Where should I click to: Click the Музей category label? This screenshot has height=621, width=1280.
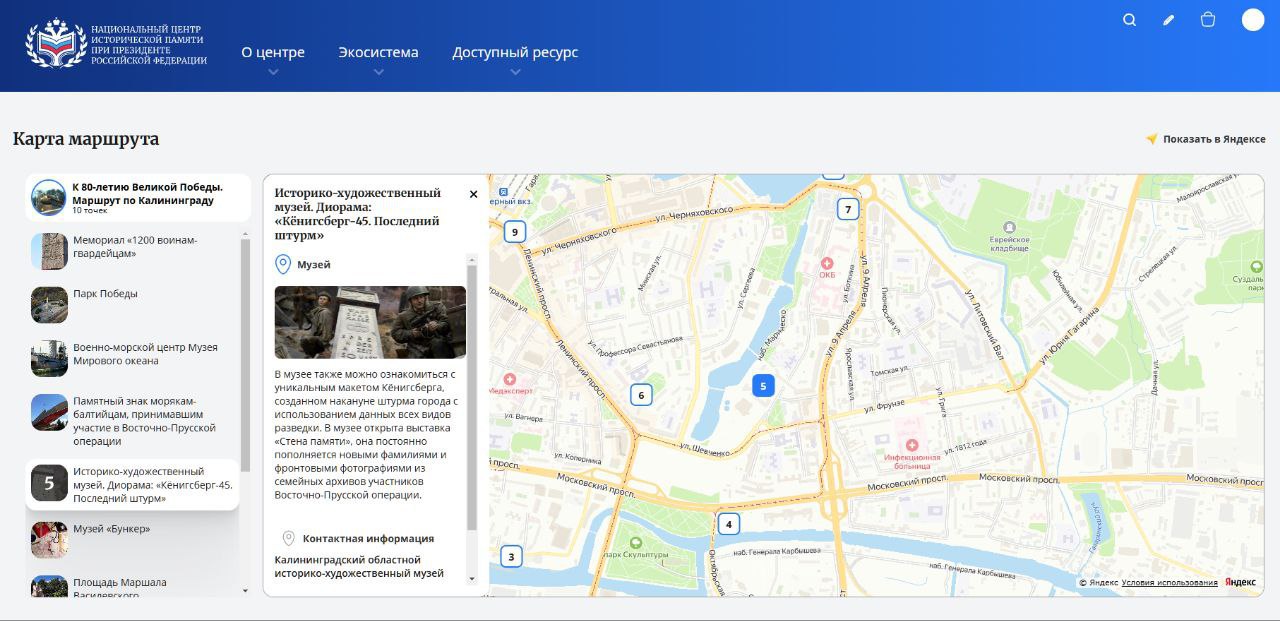(x=314, y=265)
